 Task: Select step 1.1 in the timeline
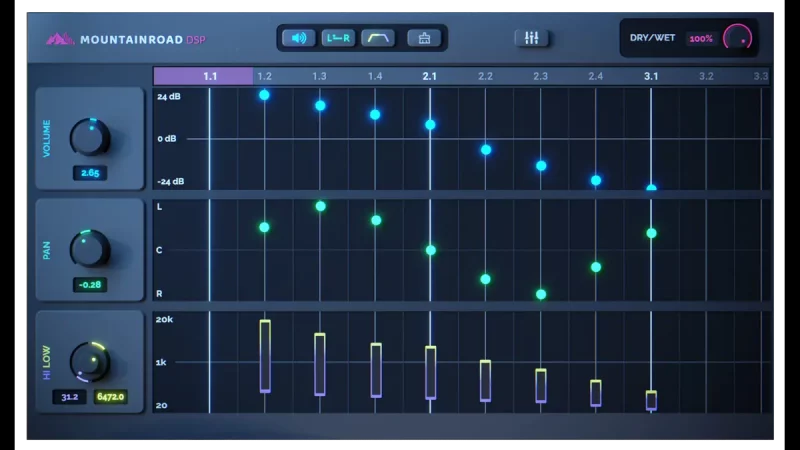pos(209,76)
